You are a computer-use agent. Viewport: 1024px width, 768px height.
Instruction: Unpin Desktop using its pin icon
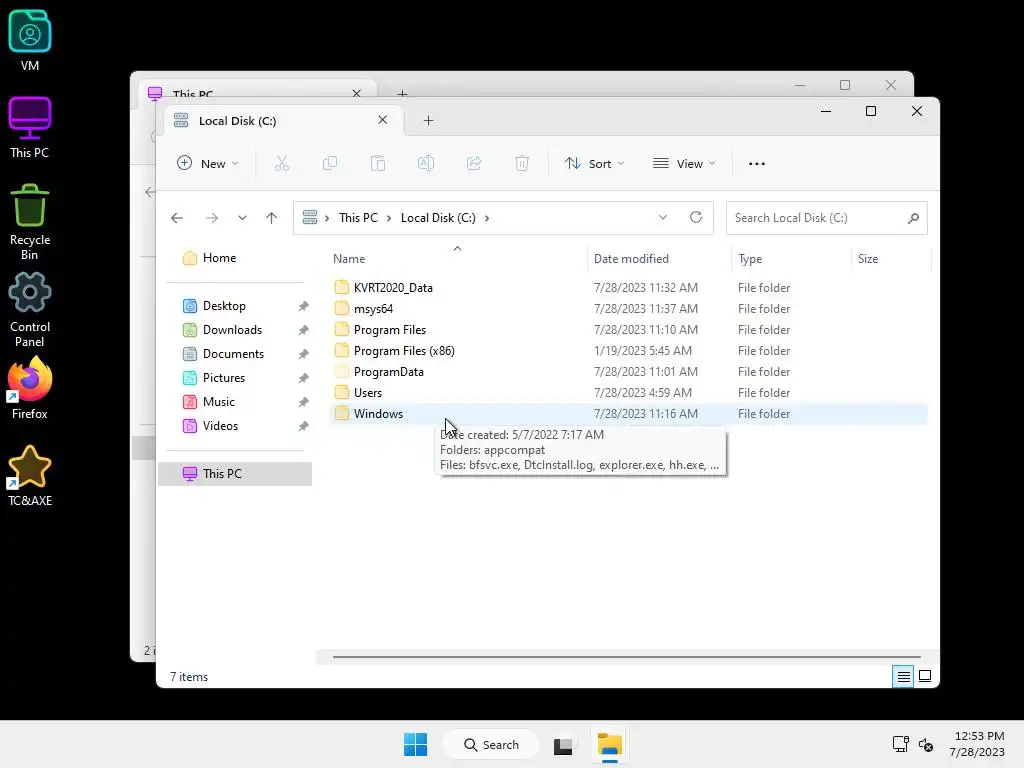pos(304,306)
